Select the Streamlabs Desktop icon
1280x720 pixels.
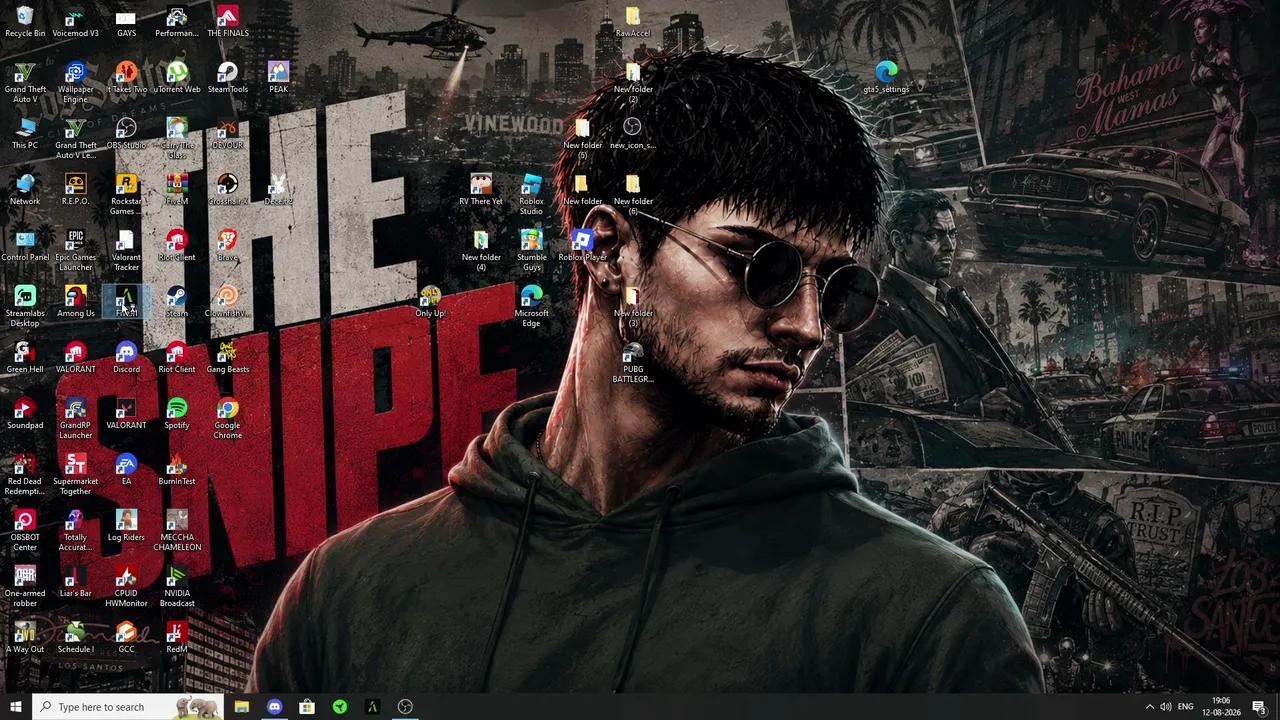pos(25,306)
